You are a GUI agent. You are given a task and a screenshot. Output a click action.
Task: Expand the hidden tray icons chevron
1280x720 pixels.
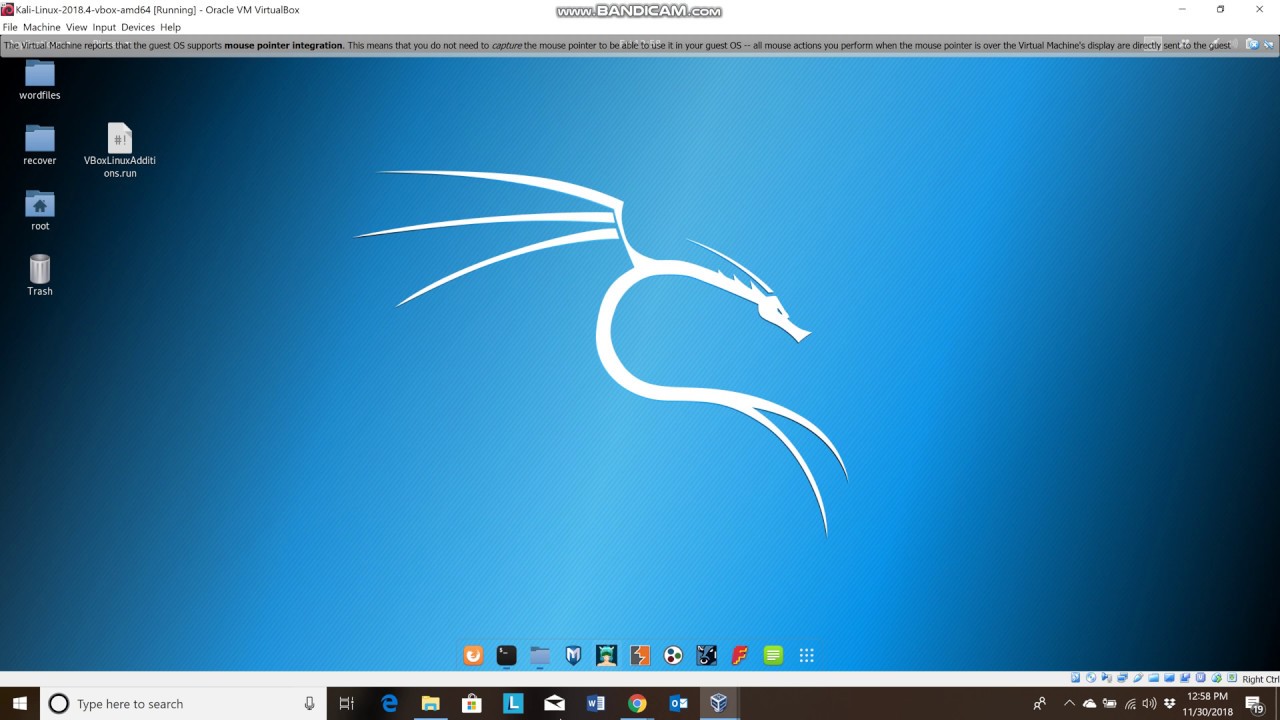point(1070,704)
